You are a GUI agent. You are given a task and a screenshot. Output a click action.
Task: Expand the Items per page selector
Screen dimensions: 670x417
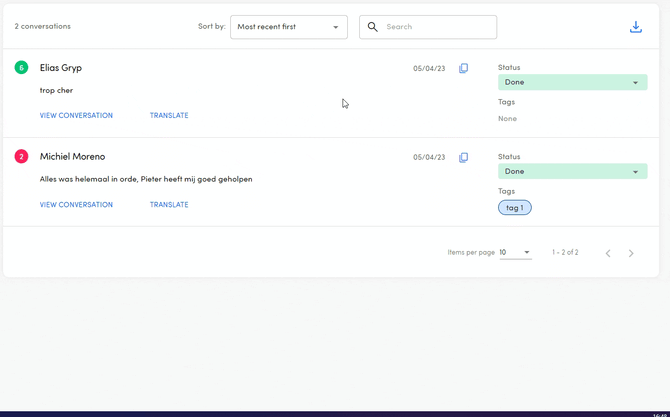516,253
